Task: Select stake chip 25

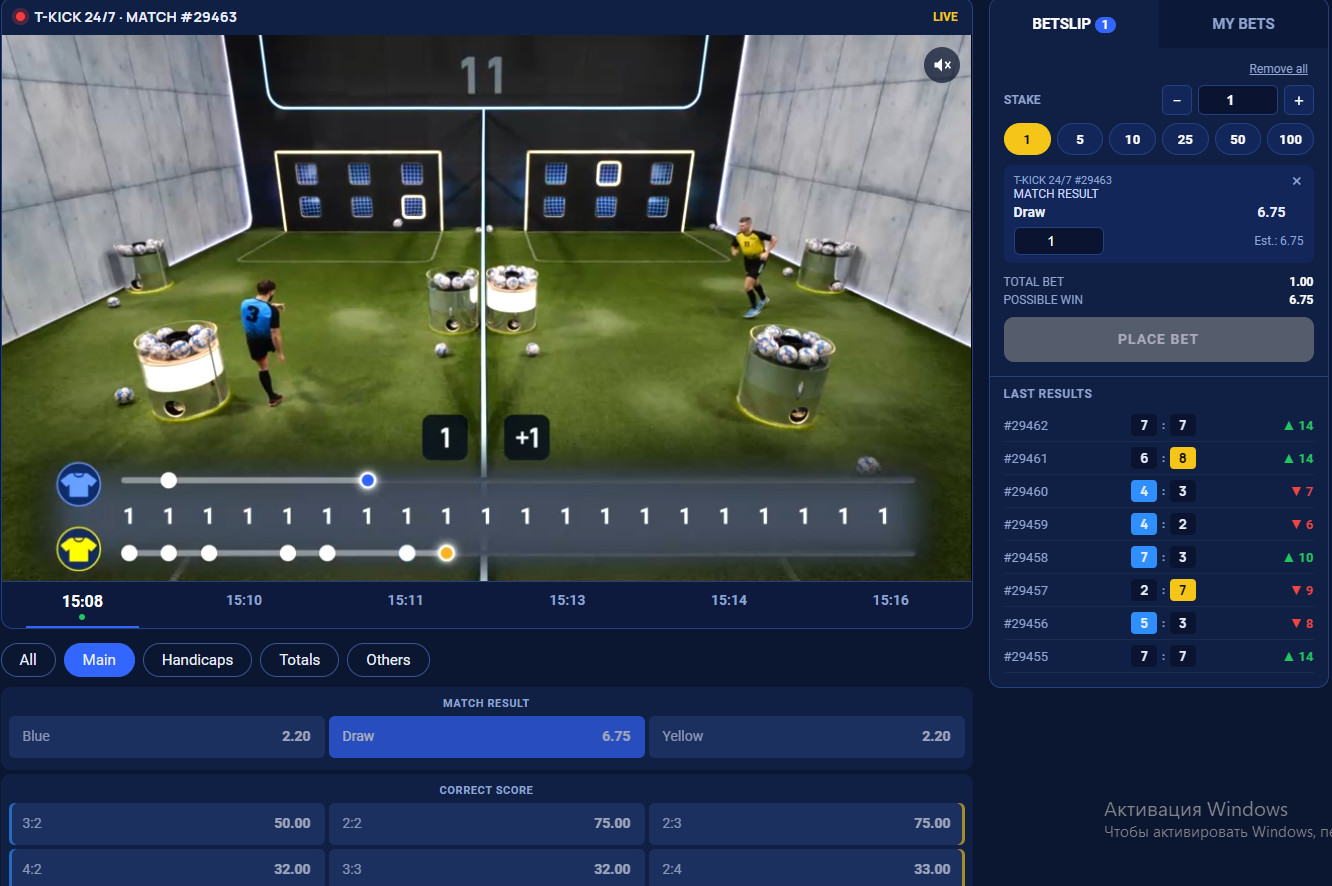Action: (1185, 139)
